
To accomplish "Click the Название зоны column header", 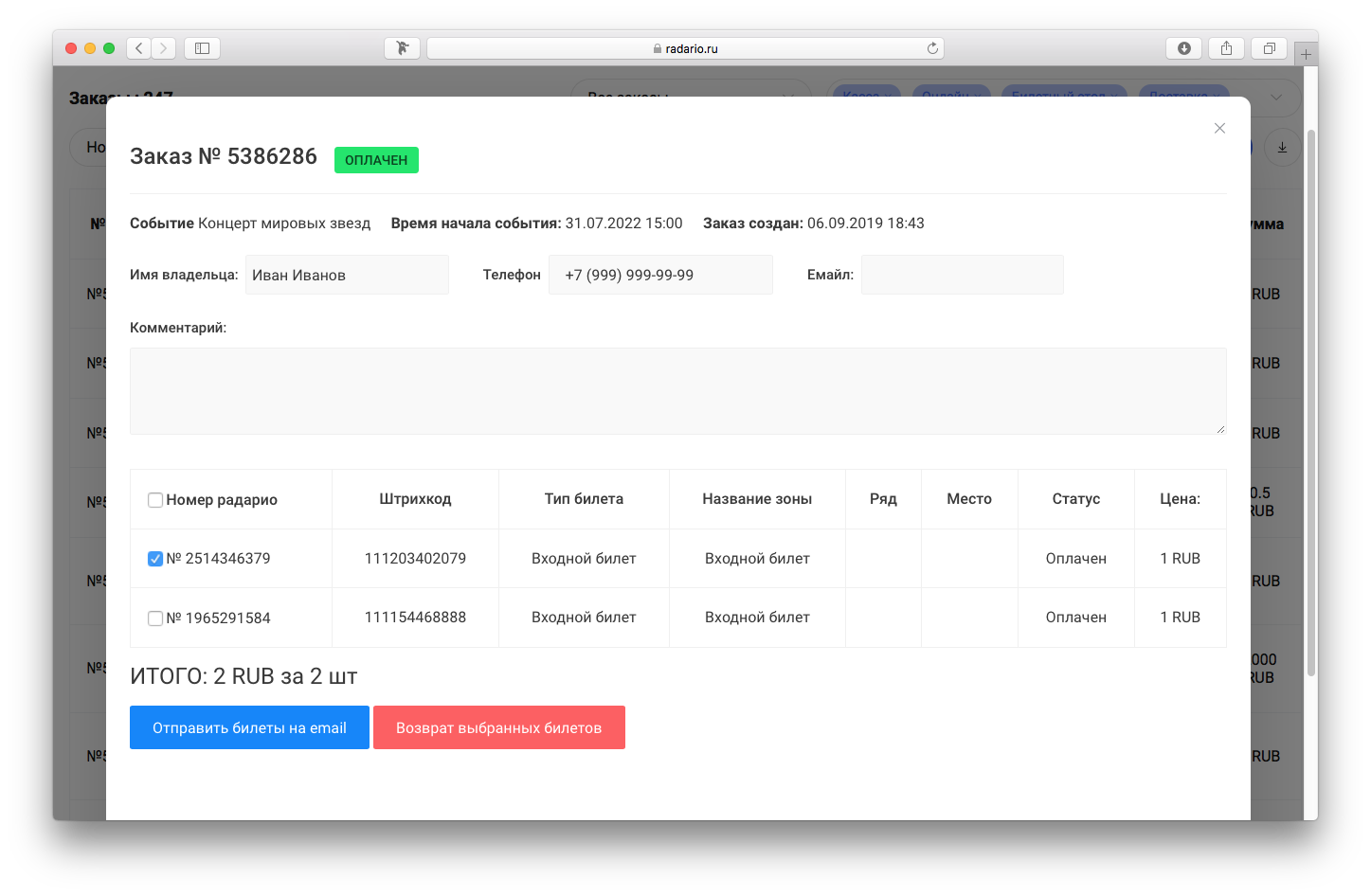I will tap(757, 499).
